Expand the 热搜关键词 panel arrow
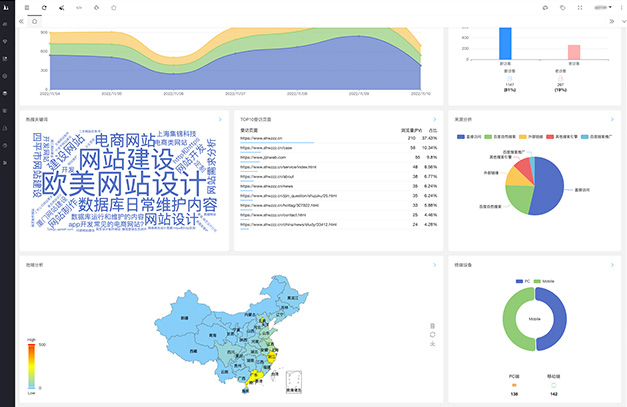Screen dimensions: 627x407 coord(220,118)
